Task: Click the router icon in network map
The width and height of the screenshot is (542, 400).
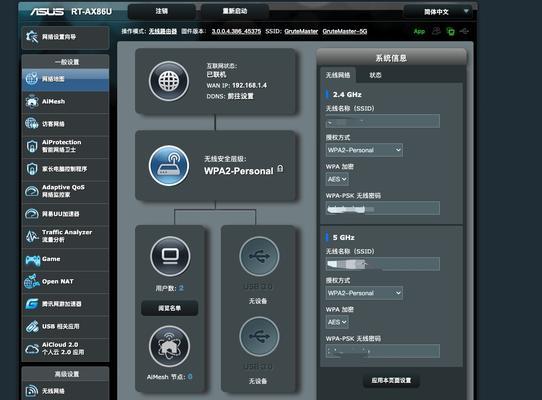Action: pos(169,166)
